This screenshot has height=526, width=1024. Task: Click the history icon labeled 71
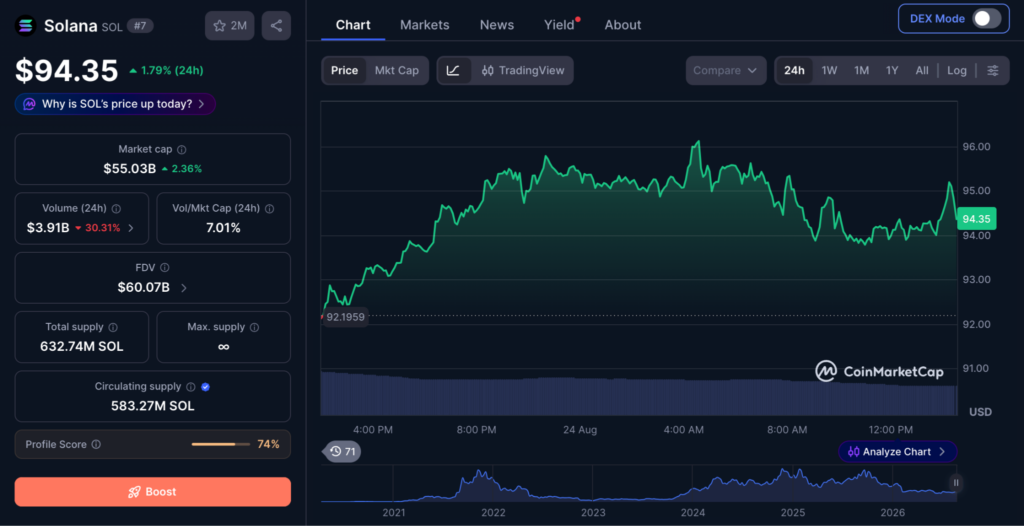[x=343, y=452]
